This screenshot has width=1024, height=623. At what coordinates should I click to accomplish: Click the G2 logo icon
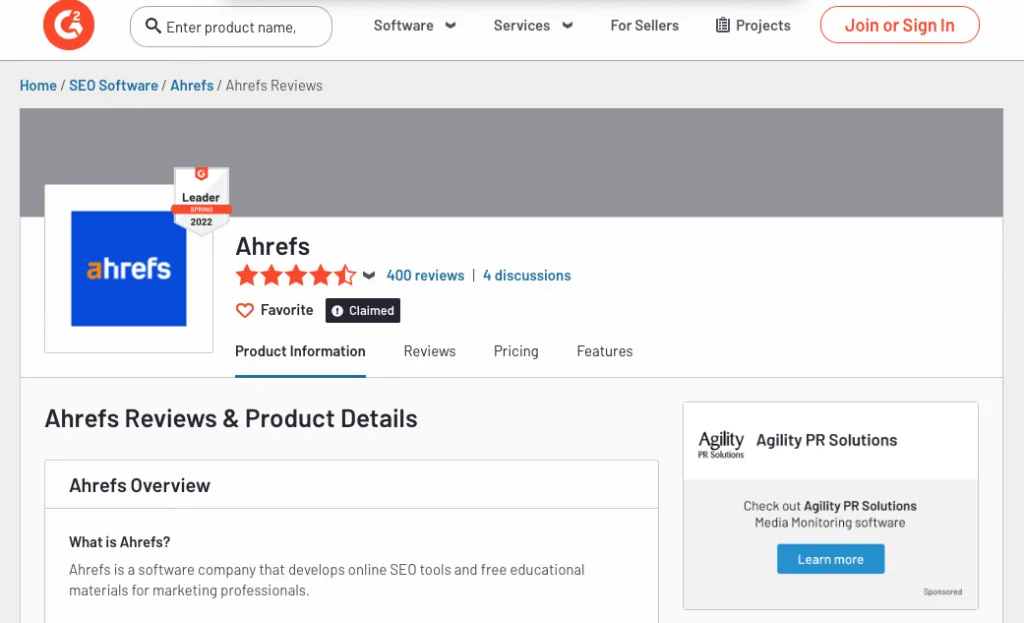click(69, 25)
